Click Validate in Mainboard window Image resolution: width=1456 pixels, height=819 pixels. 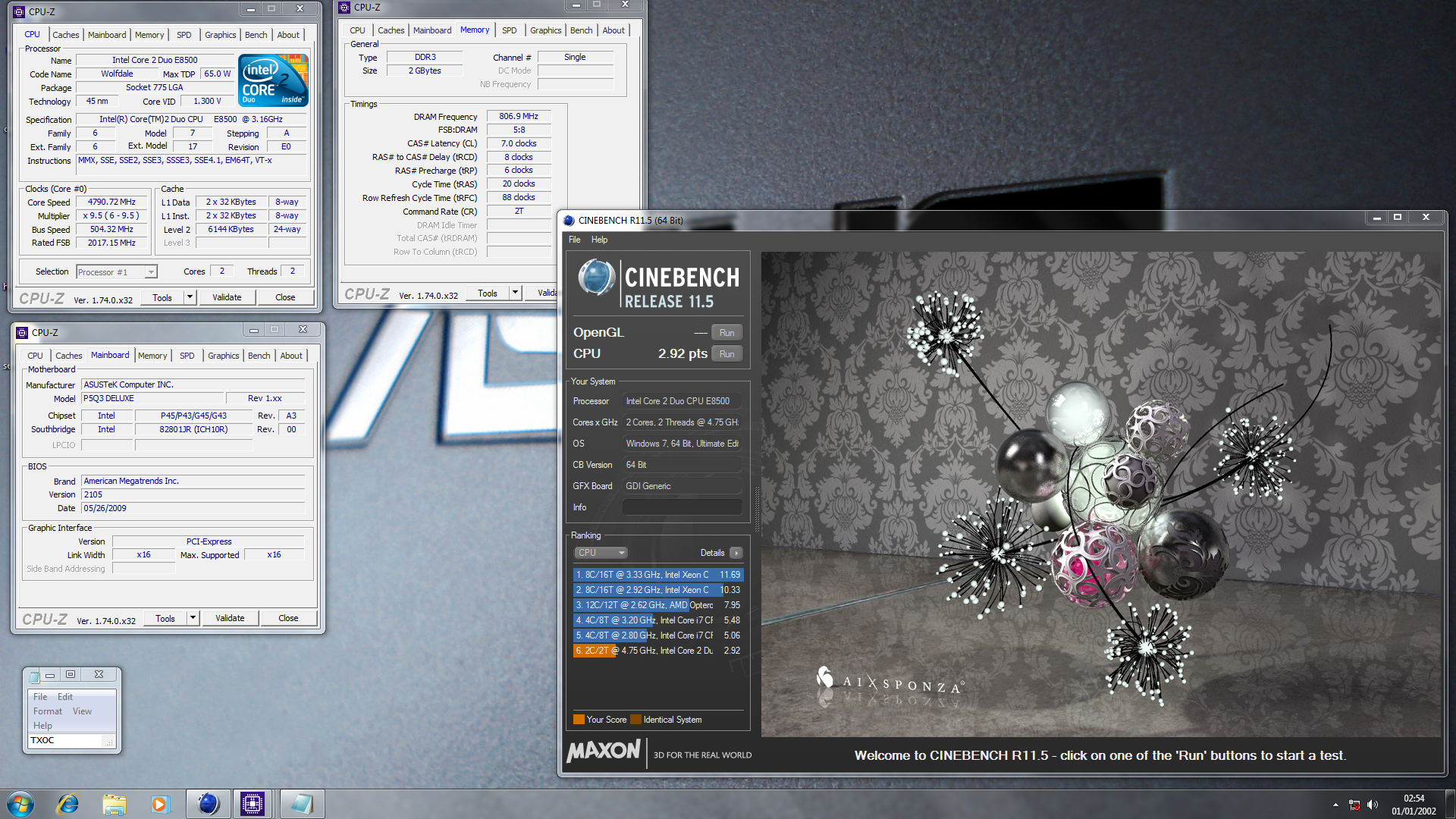pyautogui.click(x=230, y=618)
